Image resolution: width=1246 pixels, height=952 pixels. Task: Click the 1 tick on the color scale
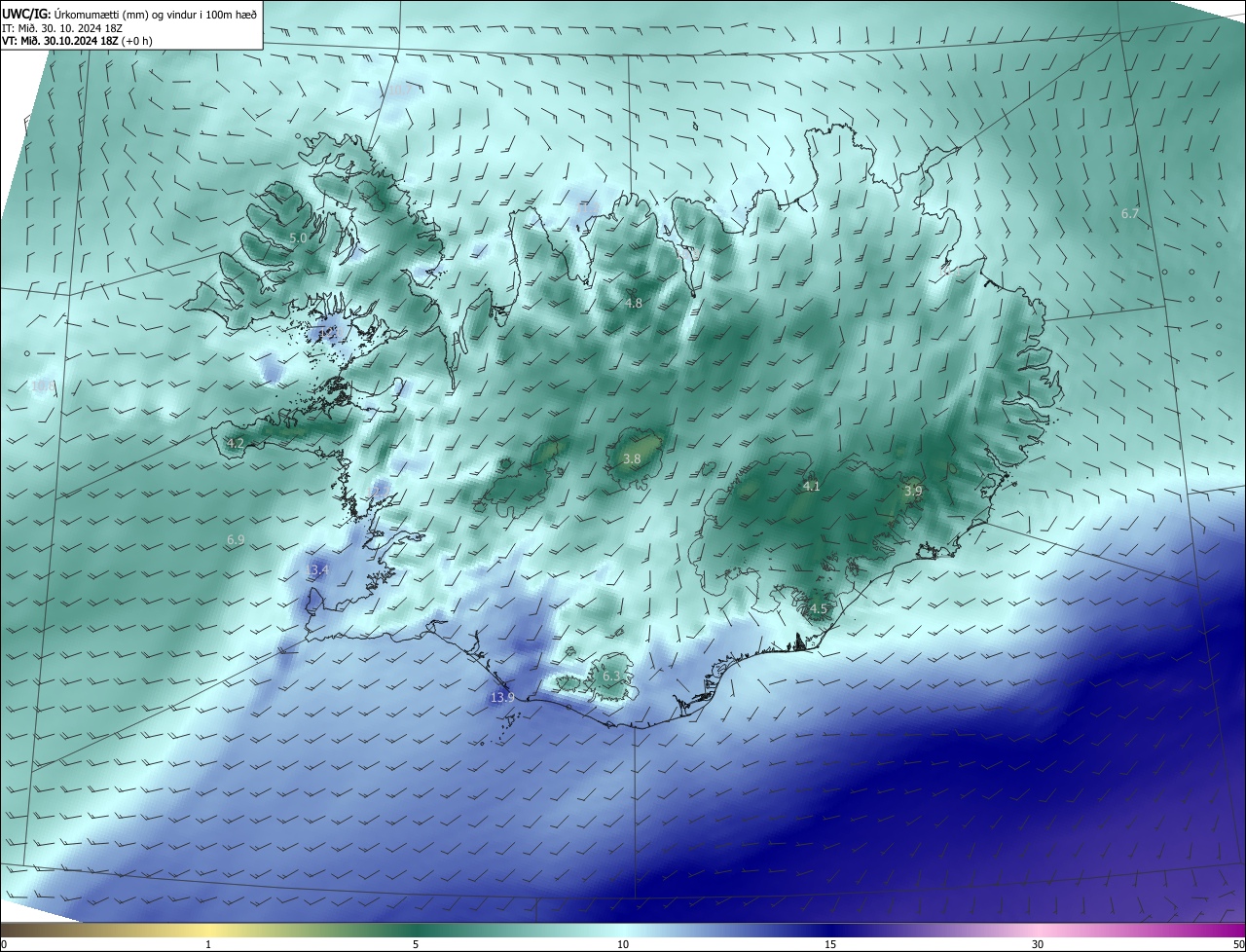tap(208, 944)
